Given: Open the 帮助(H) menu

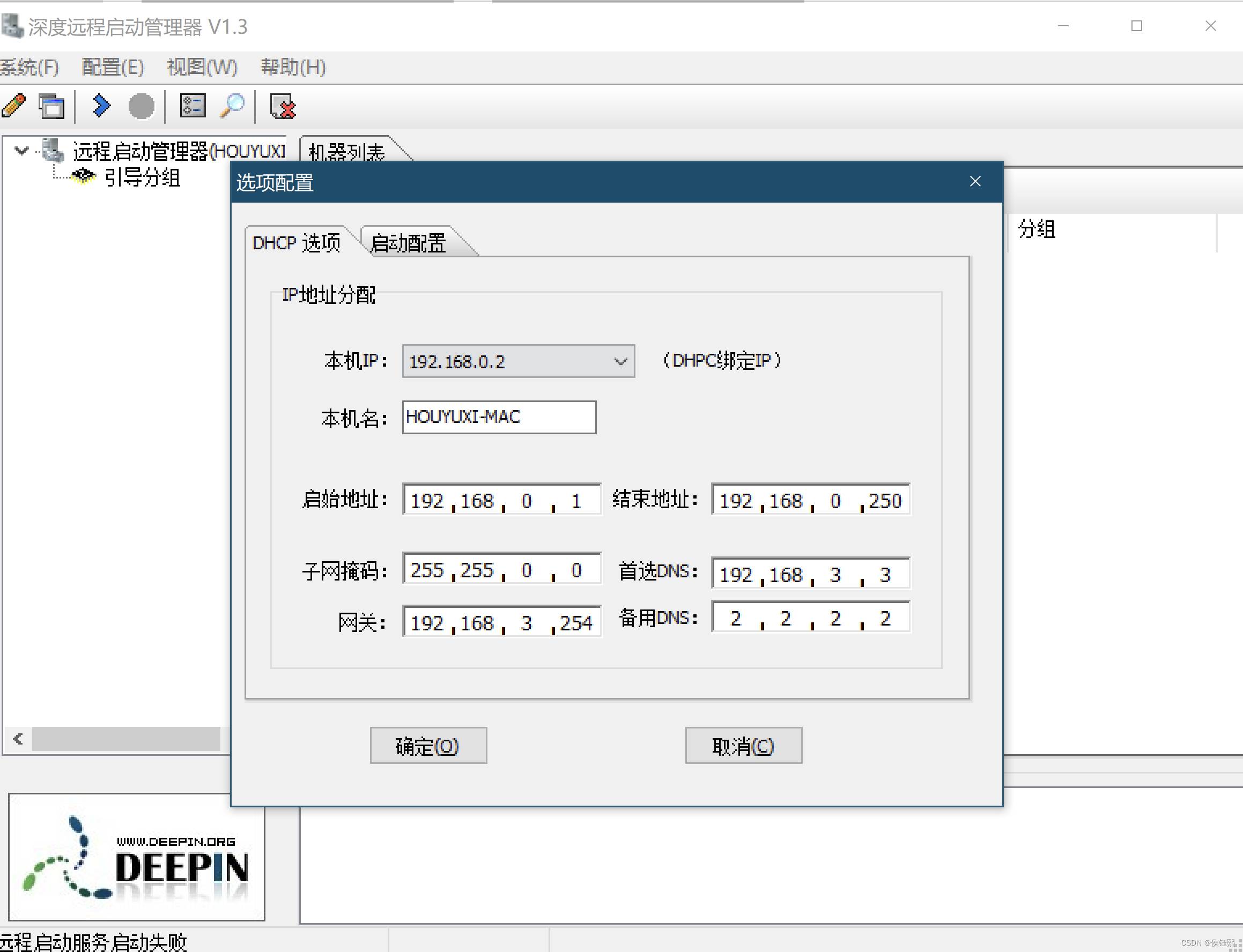Looking at the screenshot, I should pyautogui.click(x=292, y=68).
